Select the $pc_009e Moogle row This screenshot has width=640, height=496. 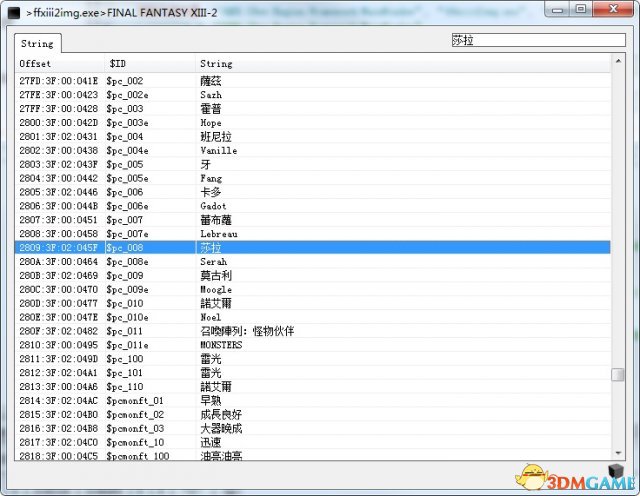(313, 289)
